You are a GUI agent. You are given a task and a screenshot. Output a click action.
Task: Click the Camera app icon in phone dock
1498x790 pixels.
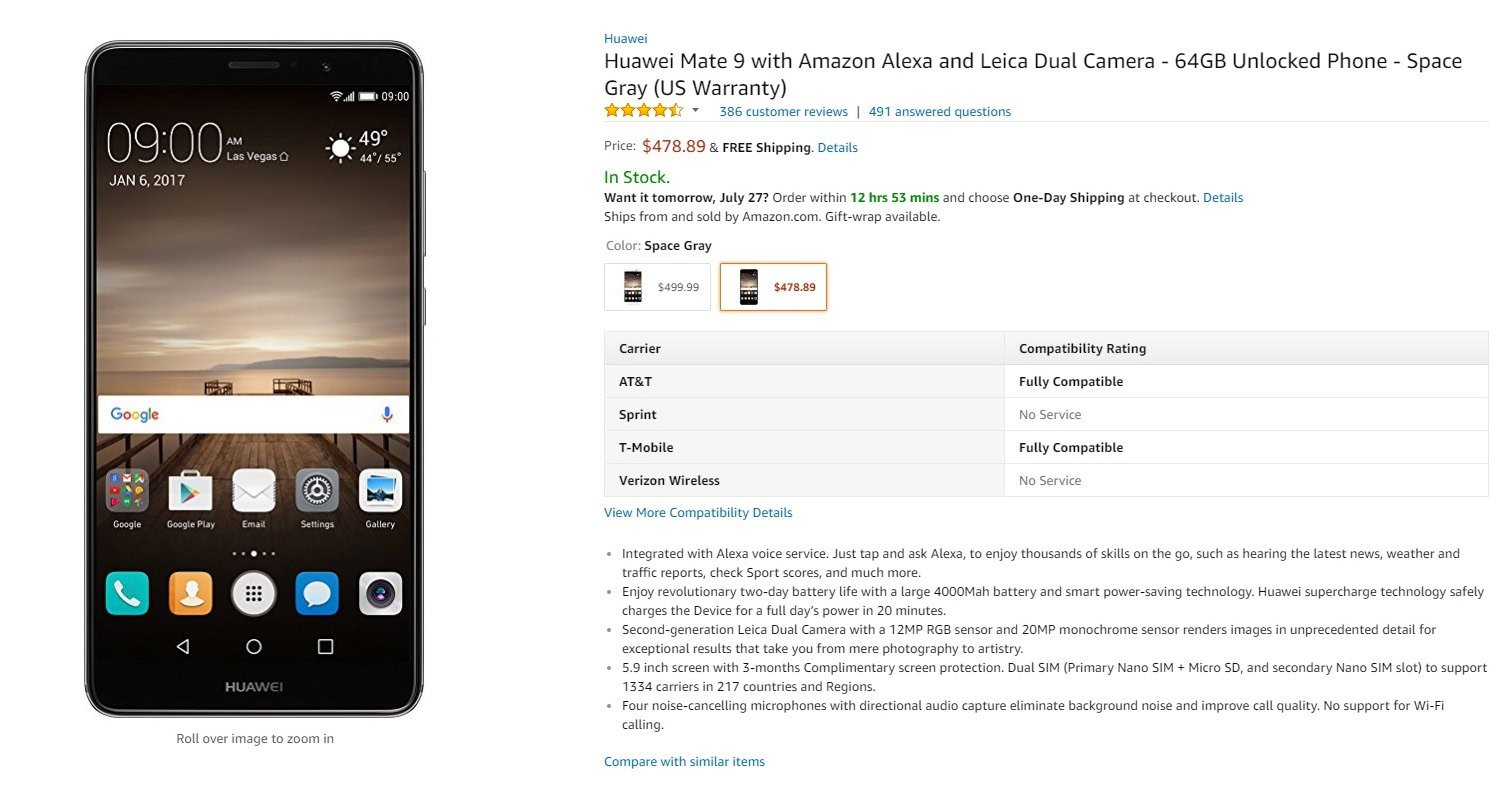coord(380,593)
